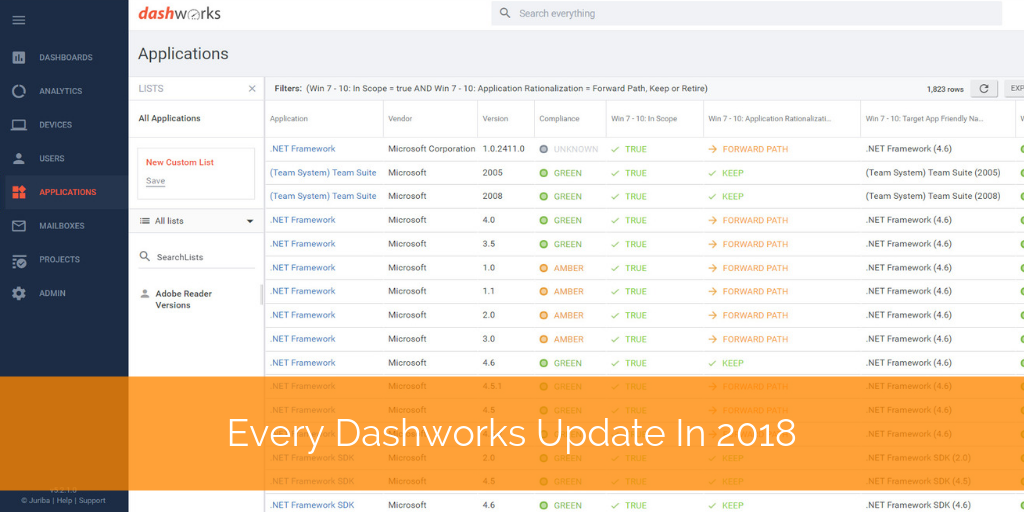Click the filter expression text
Image resolution: width=1024 pixels, height=512 pixels.
coord(507,88)
